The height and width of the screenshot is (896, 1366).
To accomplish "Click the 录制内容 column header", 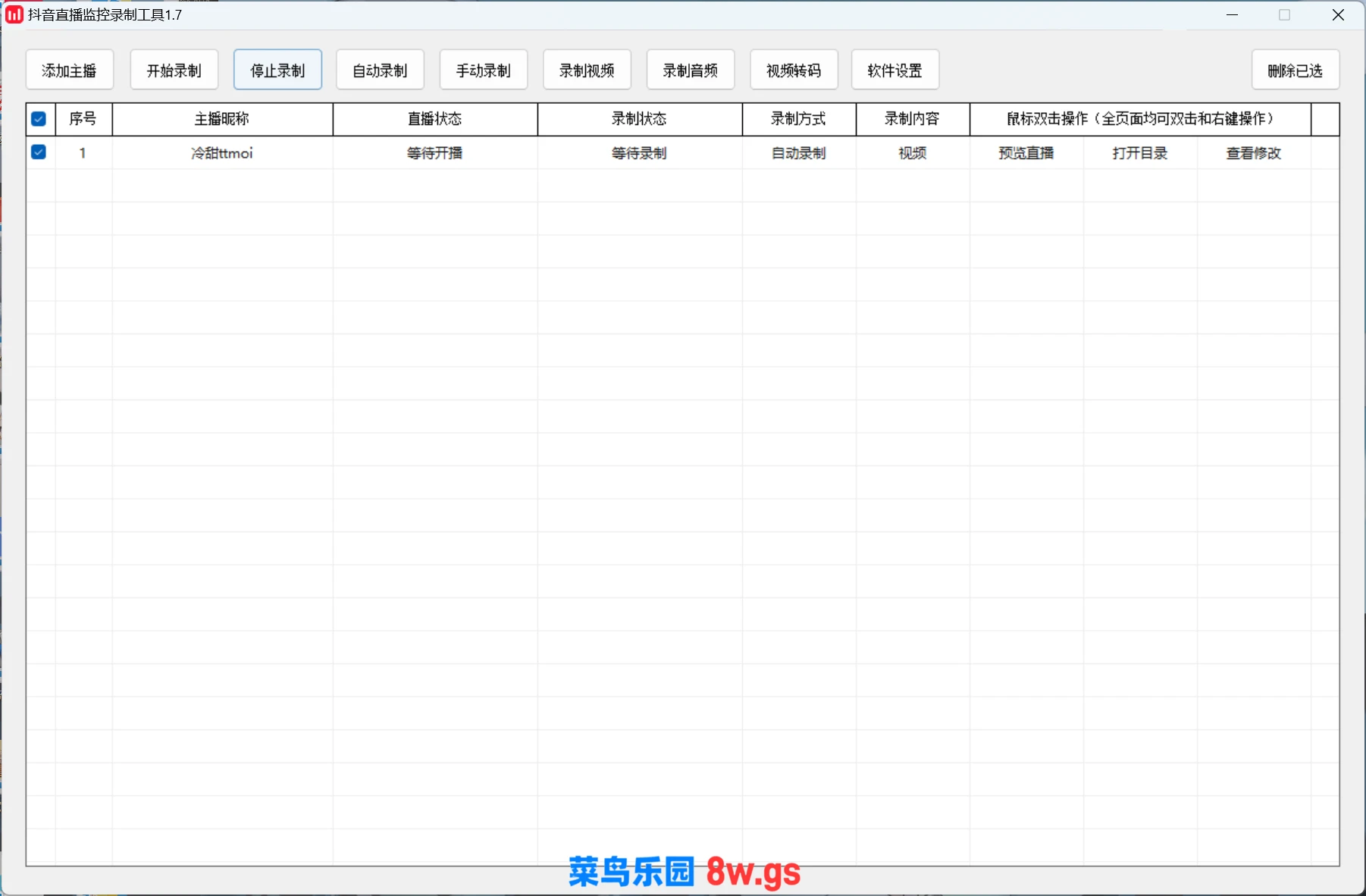I will (x=913, y=119).
